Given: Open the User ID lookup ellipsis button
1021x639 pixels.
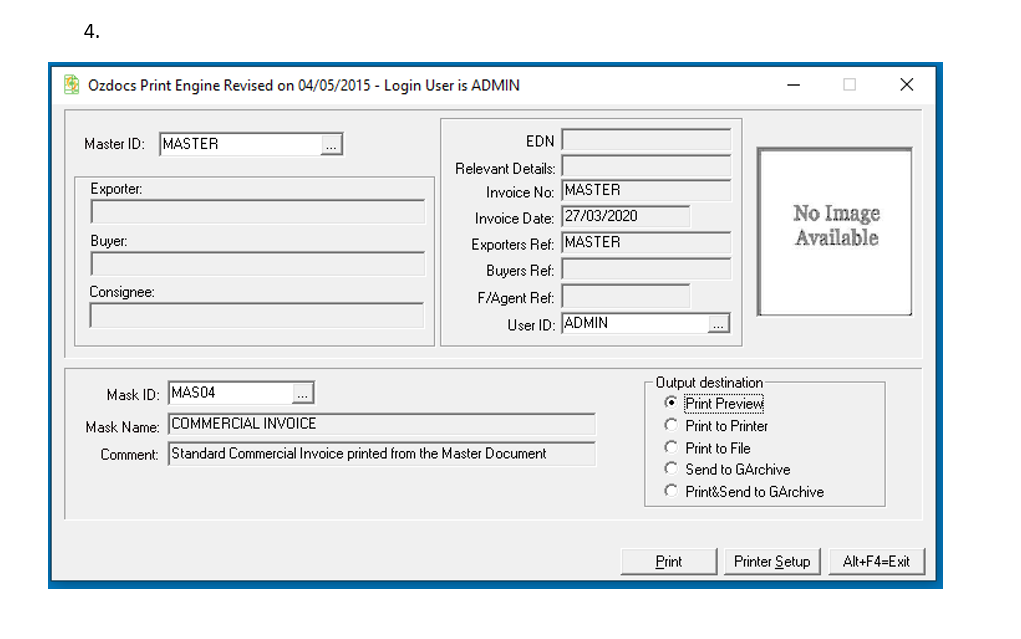Looking at the screenshot, I should tap(718, 324).
